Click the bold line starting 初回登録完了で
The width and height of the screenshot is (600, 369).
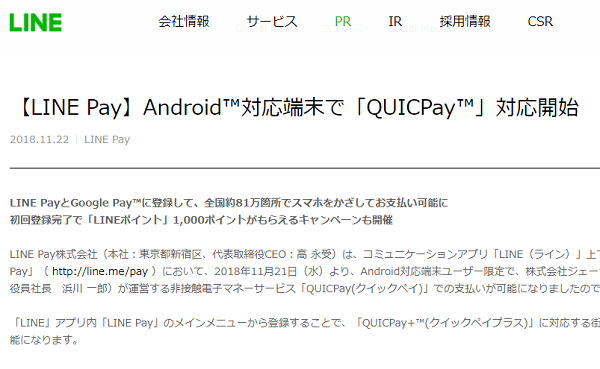(x=201, y=220)
